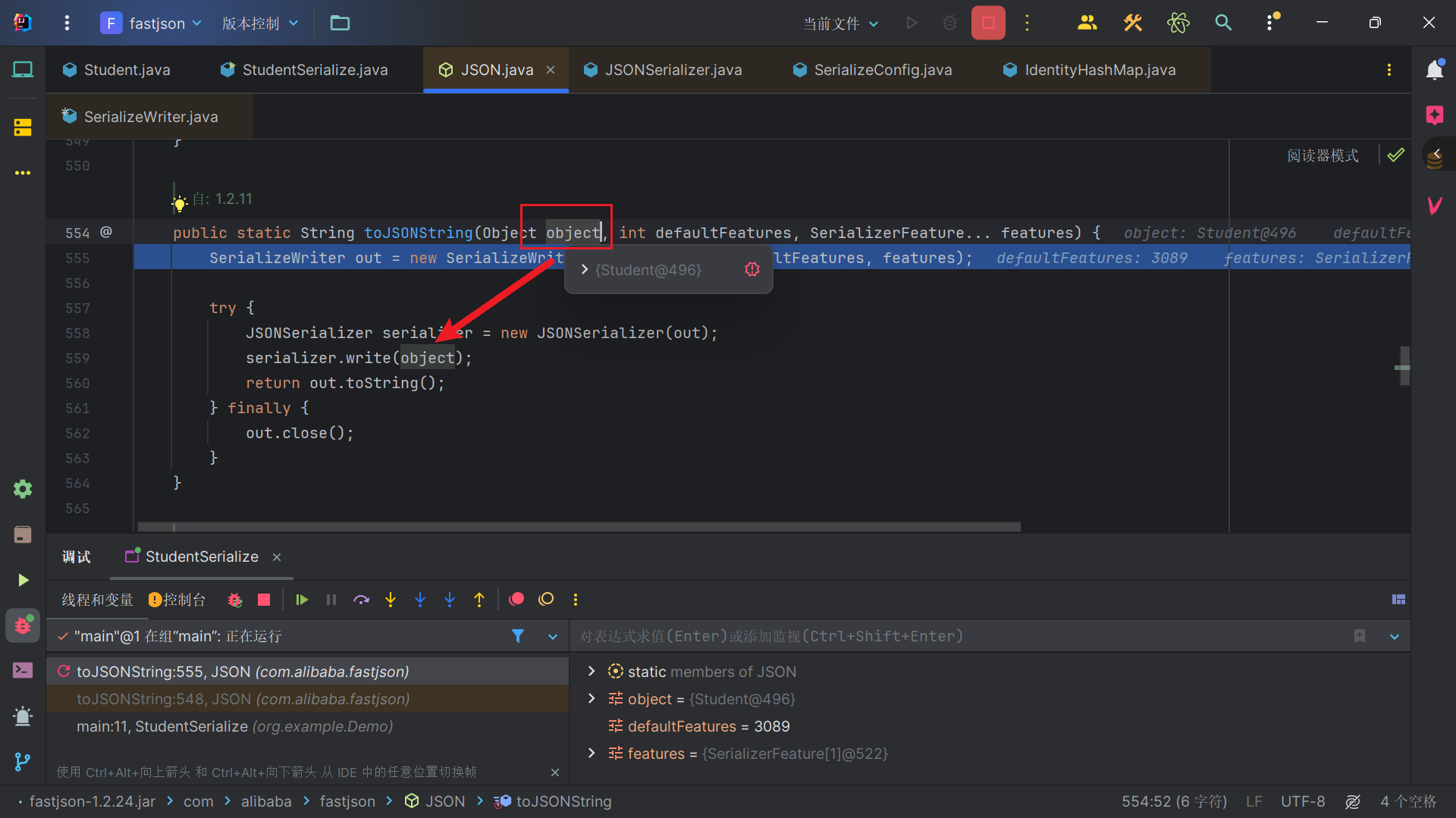Select Threads and Variables tab
1456x818 pixels.
pyautogui.click(x=97, y=600)
